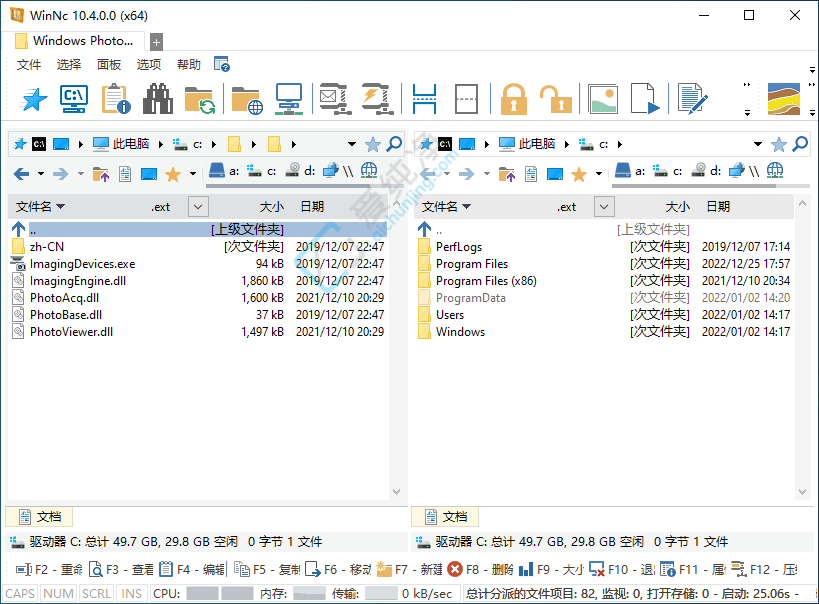Open right panel .ext filter dropdown
Screen dimensions: 819x604
604,206
